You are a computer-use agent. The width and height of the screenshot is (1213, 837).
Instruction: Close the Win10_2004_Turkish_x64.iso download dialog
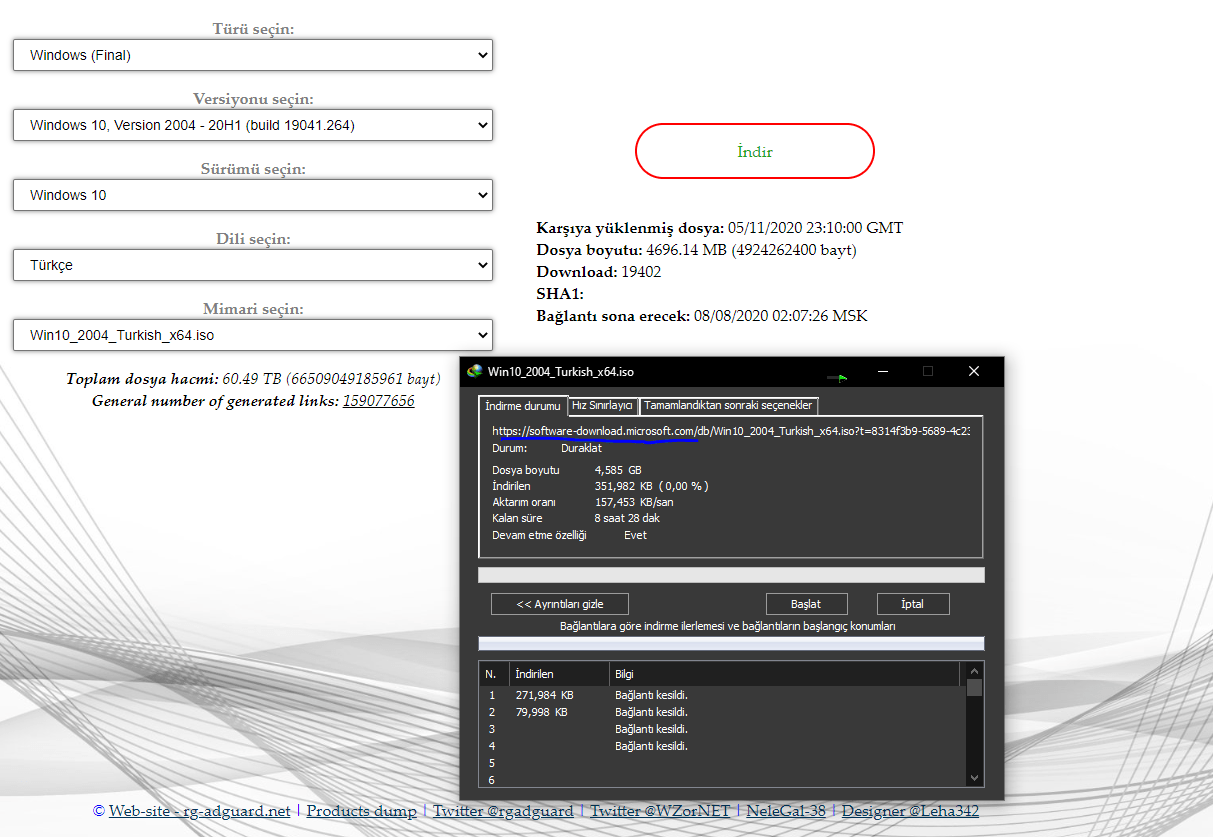(974, 371)
